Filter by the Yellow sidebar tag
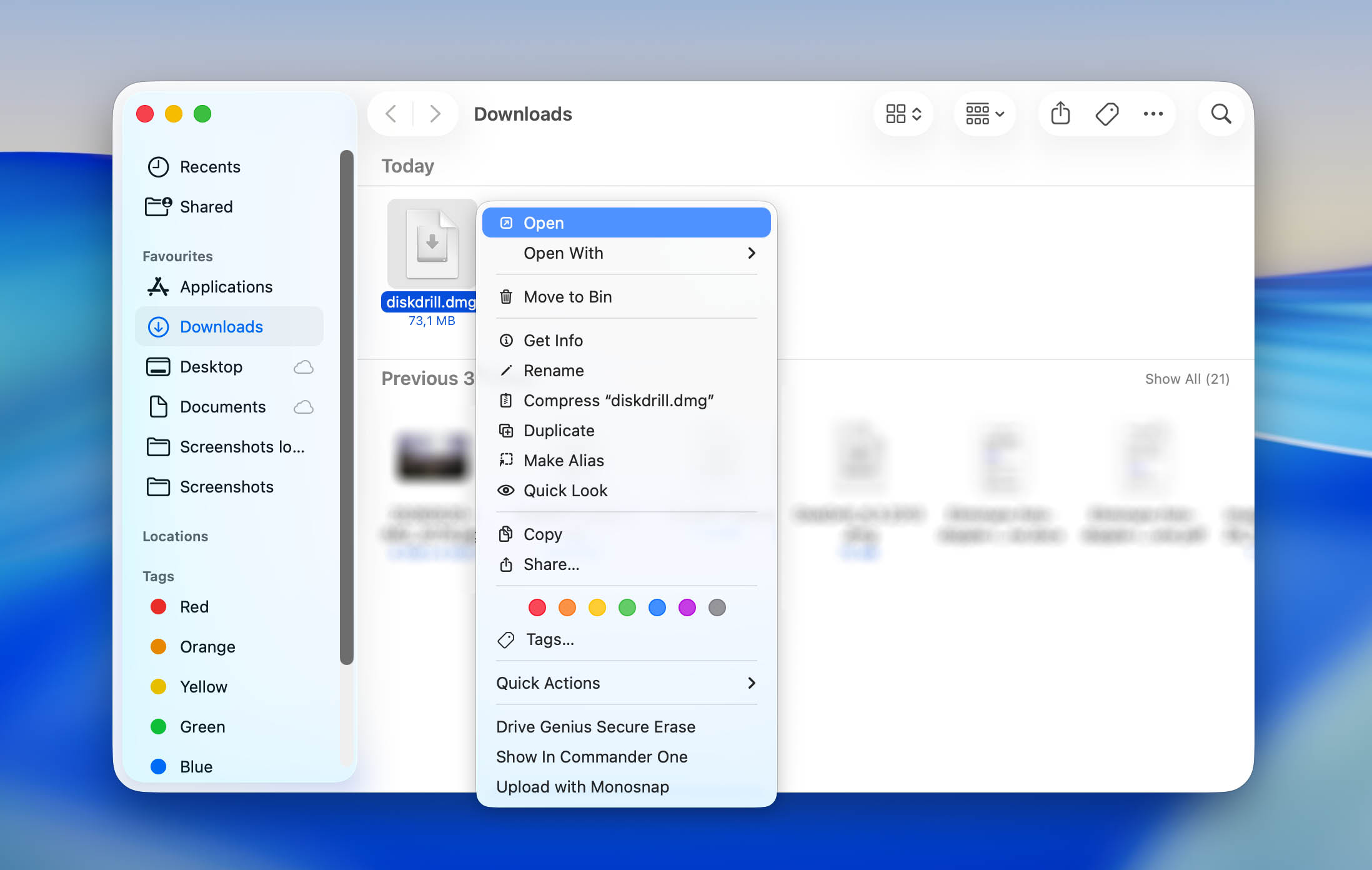The image size is (1372, 870). click(229, 687)
